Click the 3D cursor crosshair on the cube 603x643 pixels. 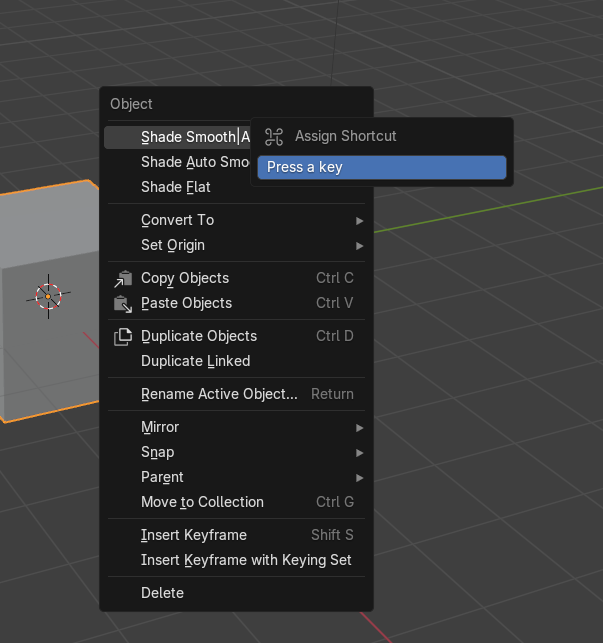coord(48,296)
